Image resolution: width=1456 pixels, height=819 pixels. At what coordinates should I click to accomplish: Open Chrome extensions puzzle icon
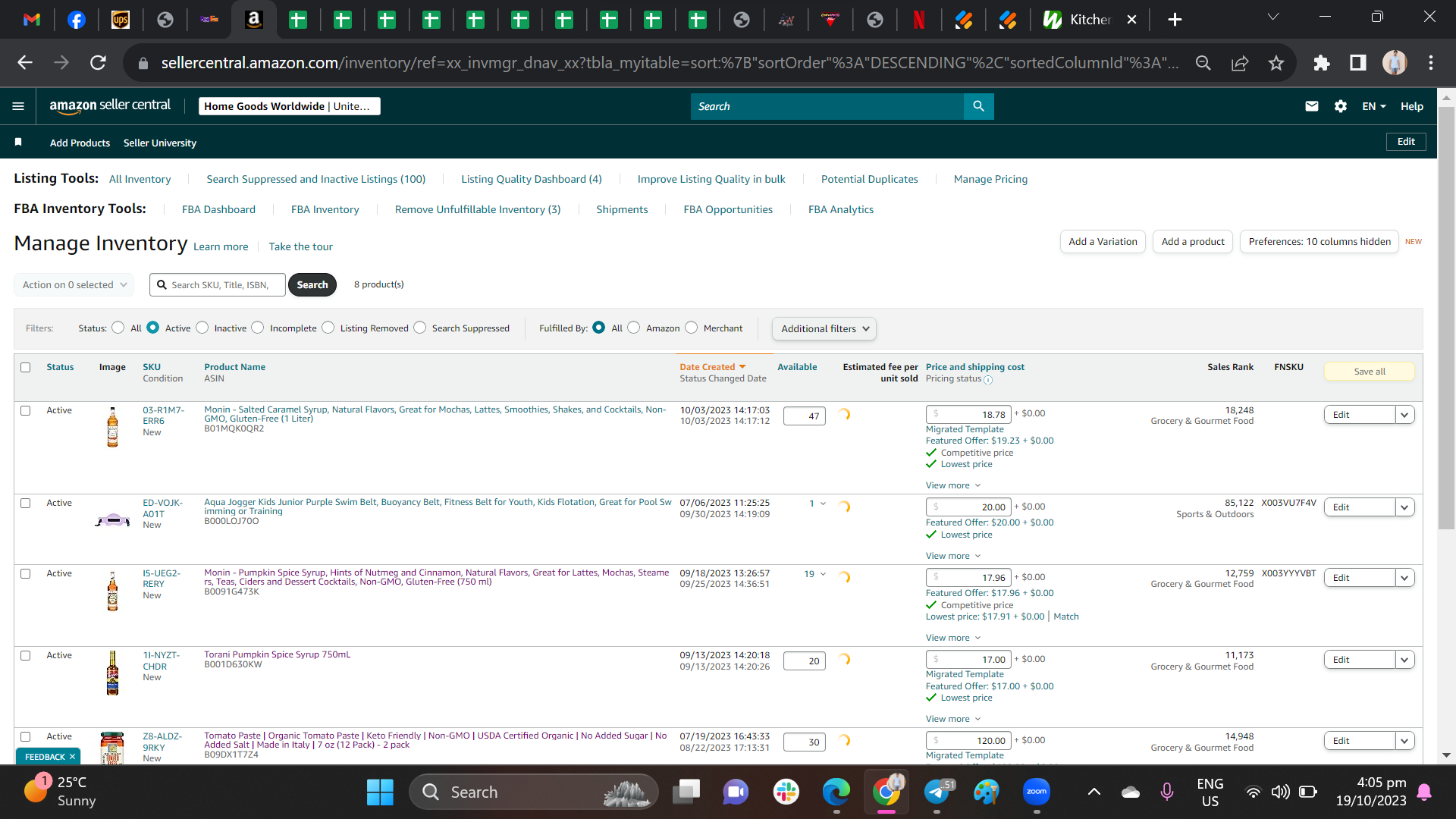[1322, 63]
